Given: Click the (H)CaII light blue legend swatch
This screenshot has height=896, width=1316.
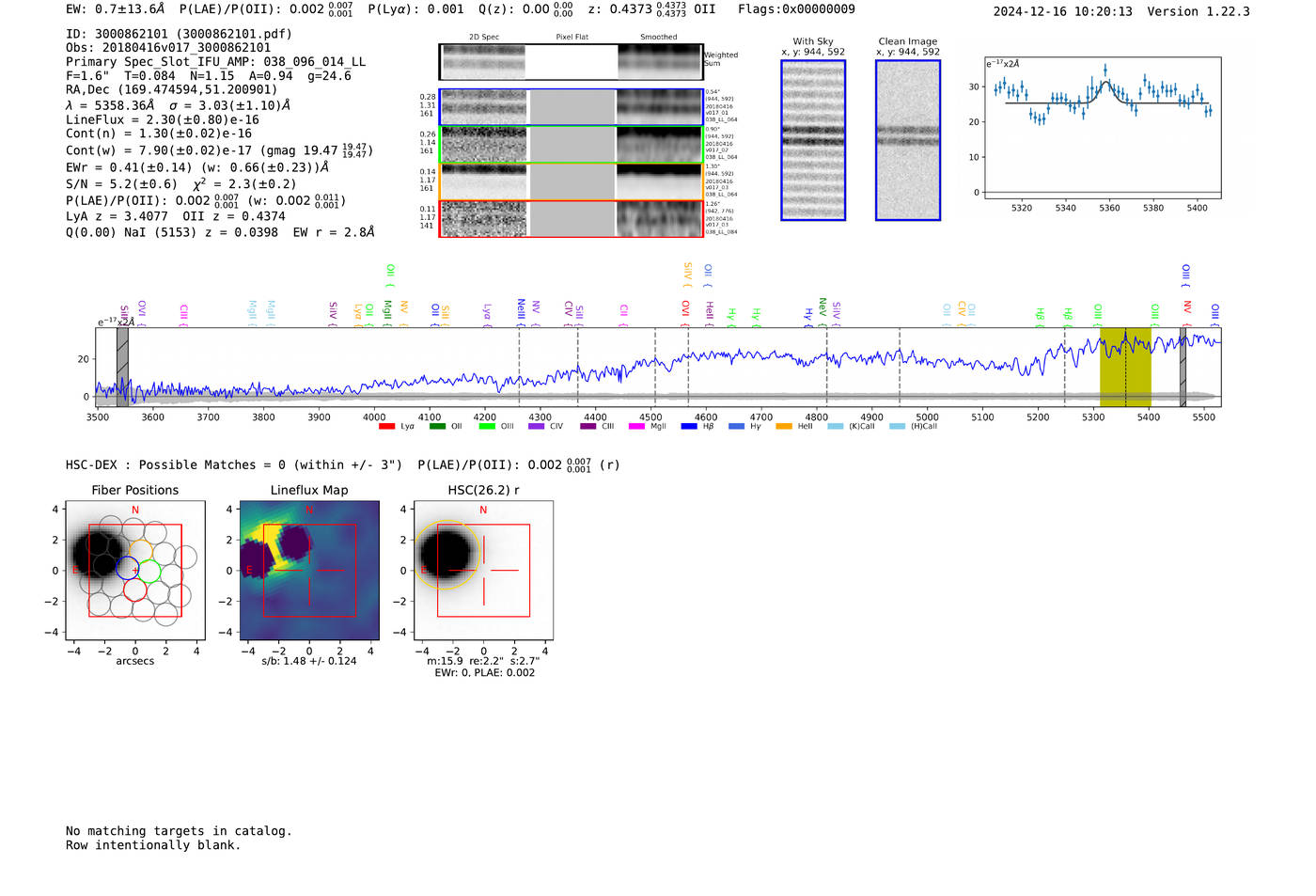Looking at the screenshot, I should tap(897, 427).
